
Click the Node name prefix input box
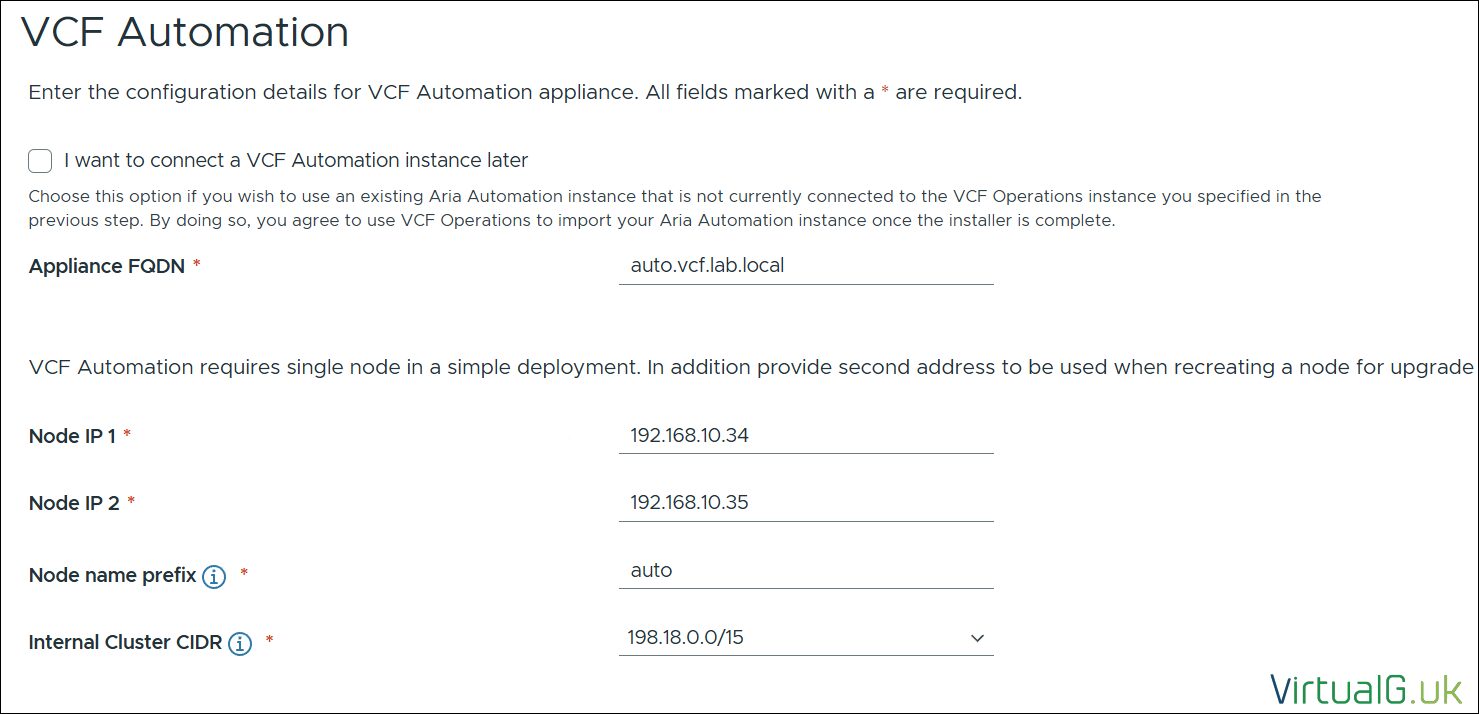805,571
